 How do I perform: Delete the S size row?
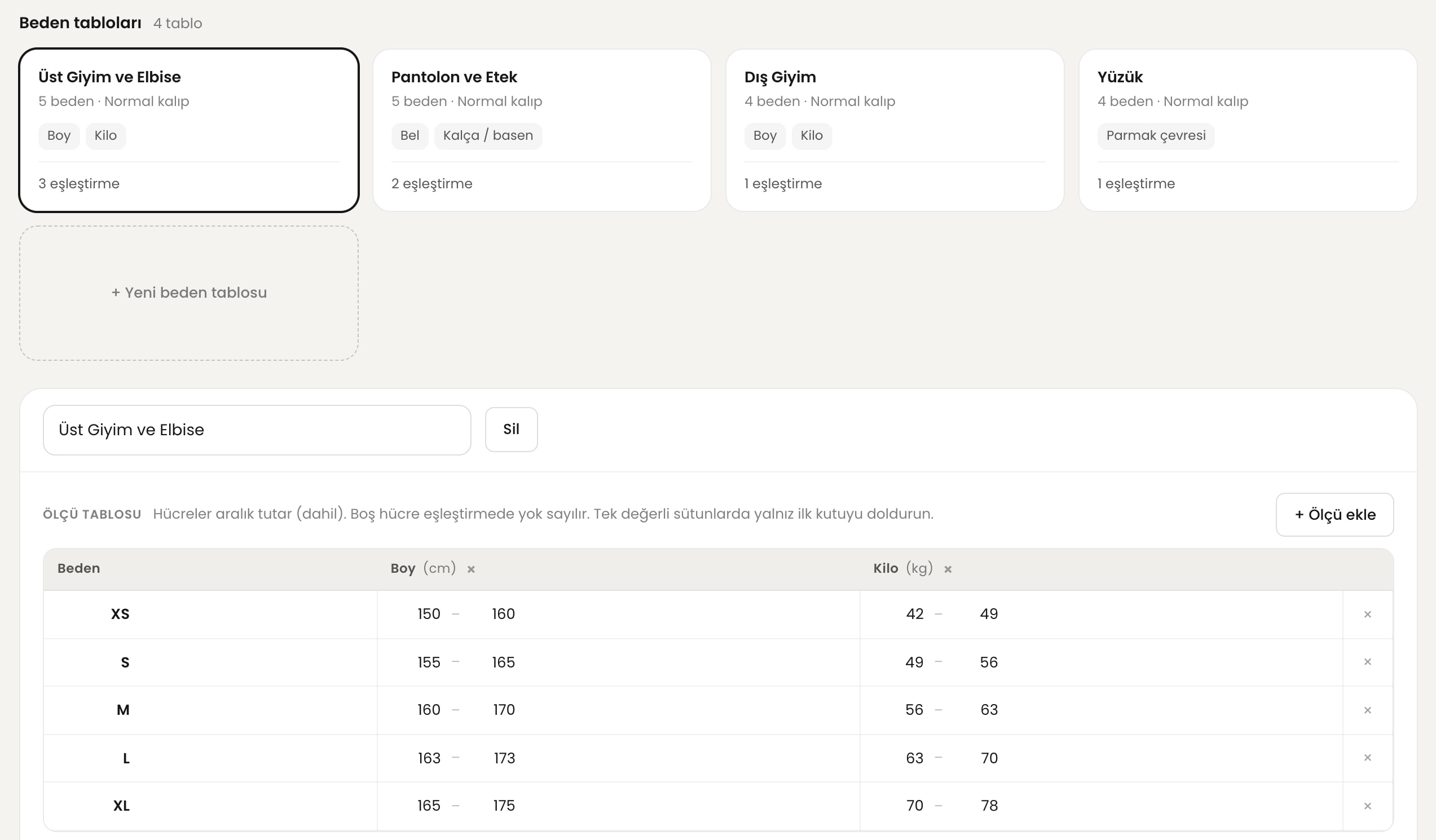pyautogui.click(x=1368, y=662)
